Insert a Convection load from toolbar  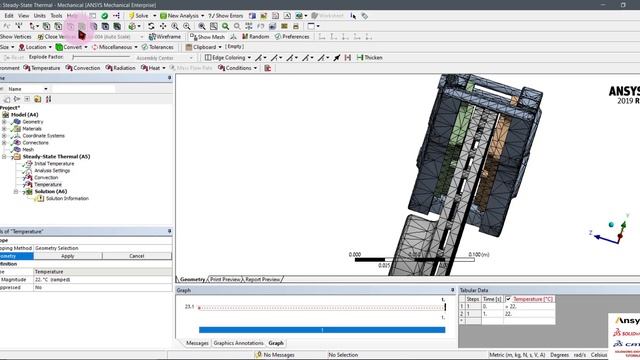[83, 68]
